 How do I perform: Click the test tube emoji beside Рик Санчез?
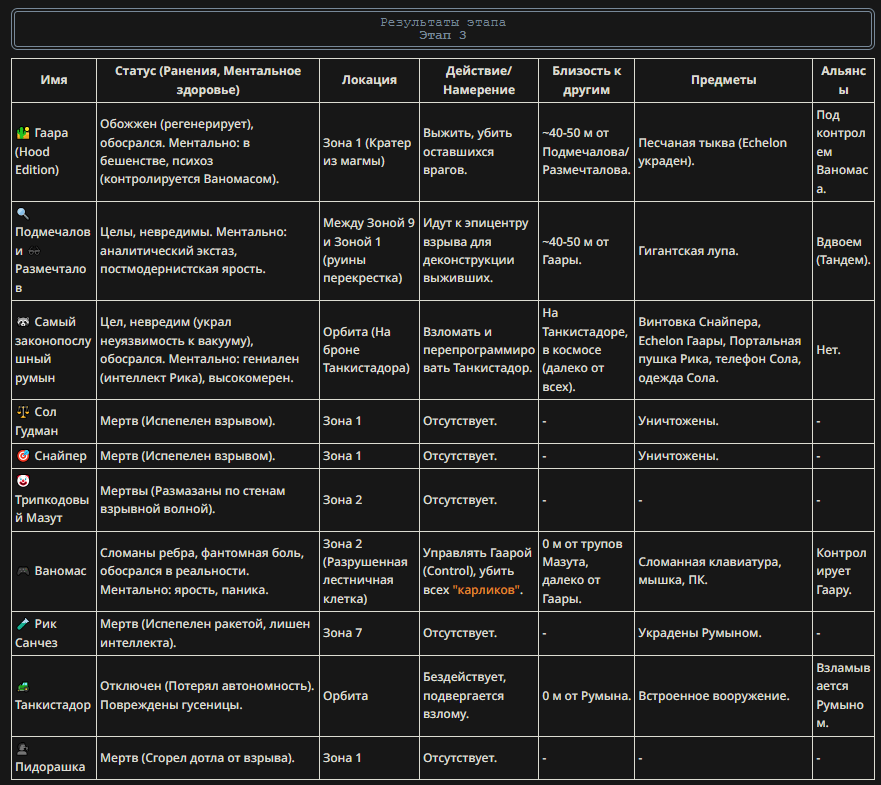point(23,624)
